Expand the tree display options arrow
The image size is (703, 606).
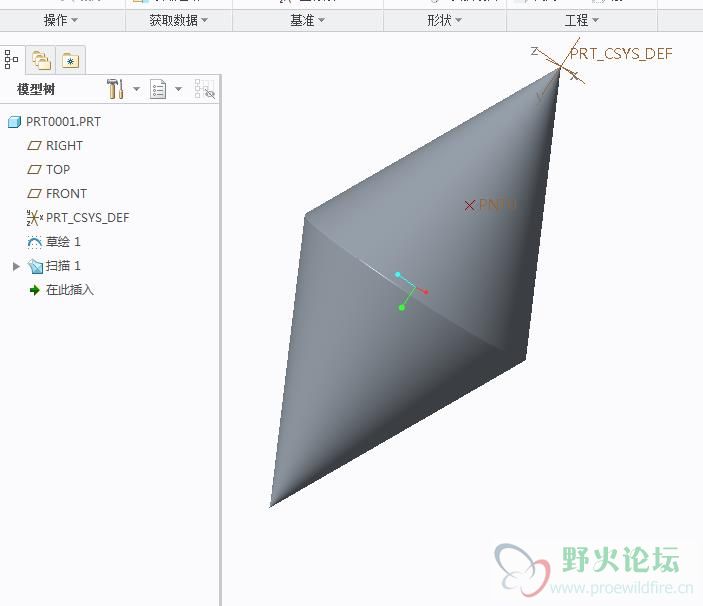click(x=178, y=89)
